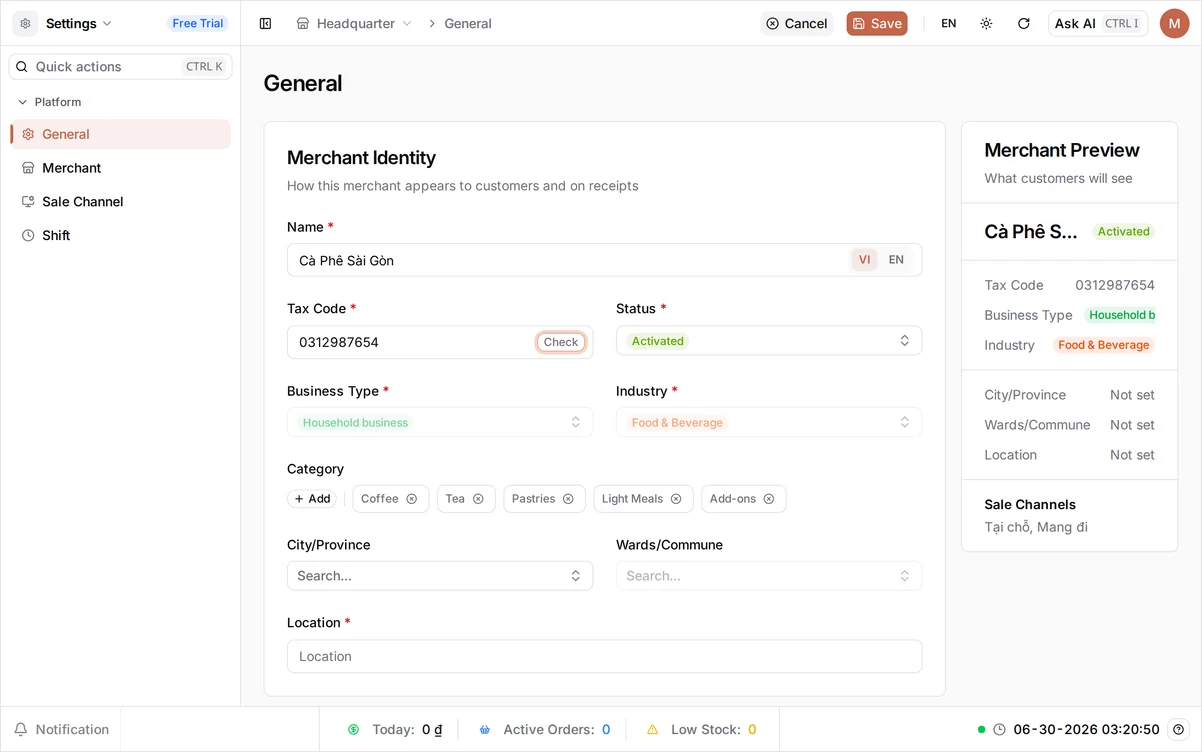Switch name language to EN
Viewport: 1202px width, 752px height.
coord(896,260)
